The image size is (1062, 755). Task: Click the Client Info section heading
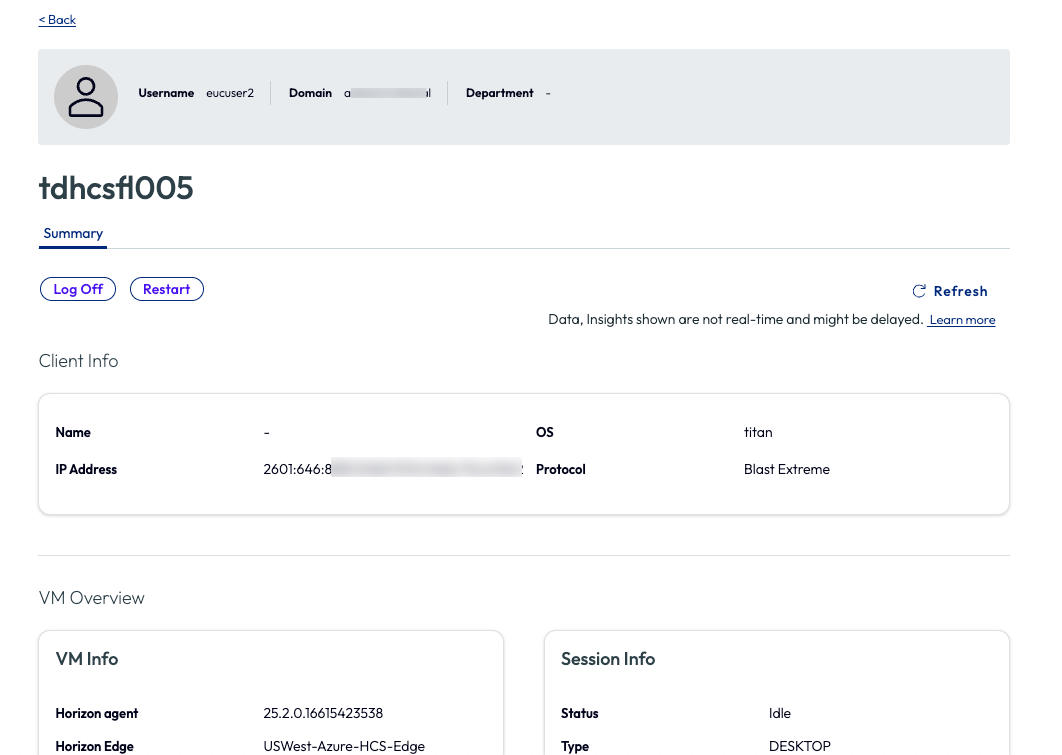(78, 361)
